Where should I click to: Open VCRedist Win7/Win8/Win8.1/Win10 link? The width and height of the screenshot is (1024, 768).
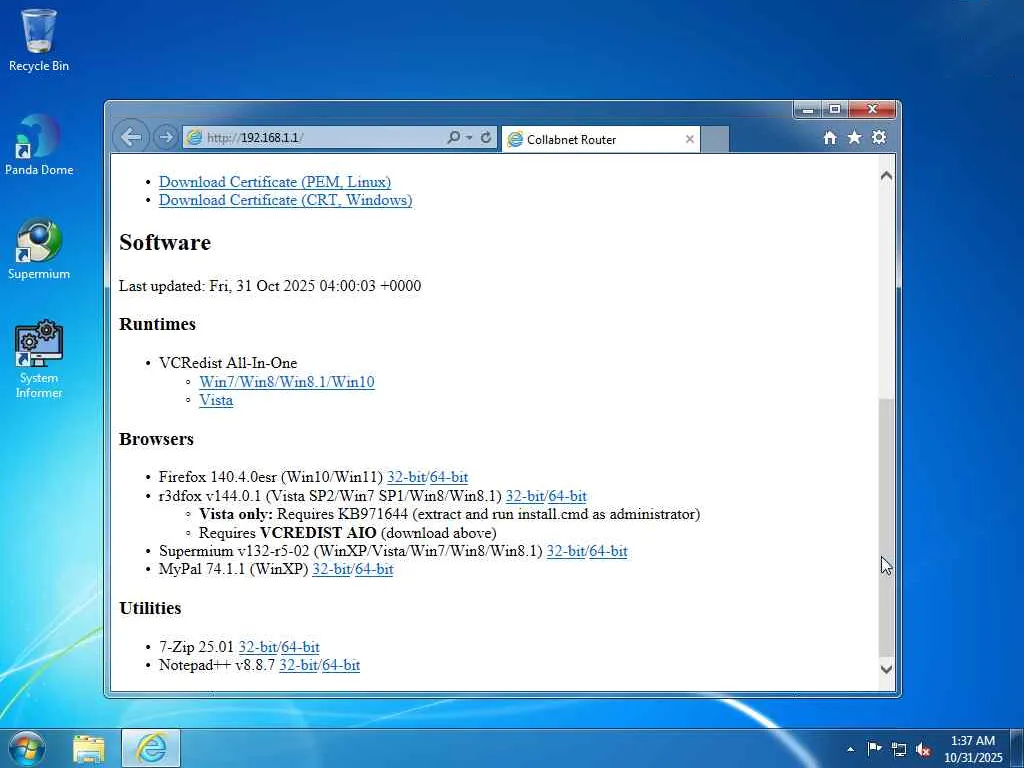tap(287, 381)
